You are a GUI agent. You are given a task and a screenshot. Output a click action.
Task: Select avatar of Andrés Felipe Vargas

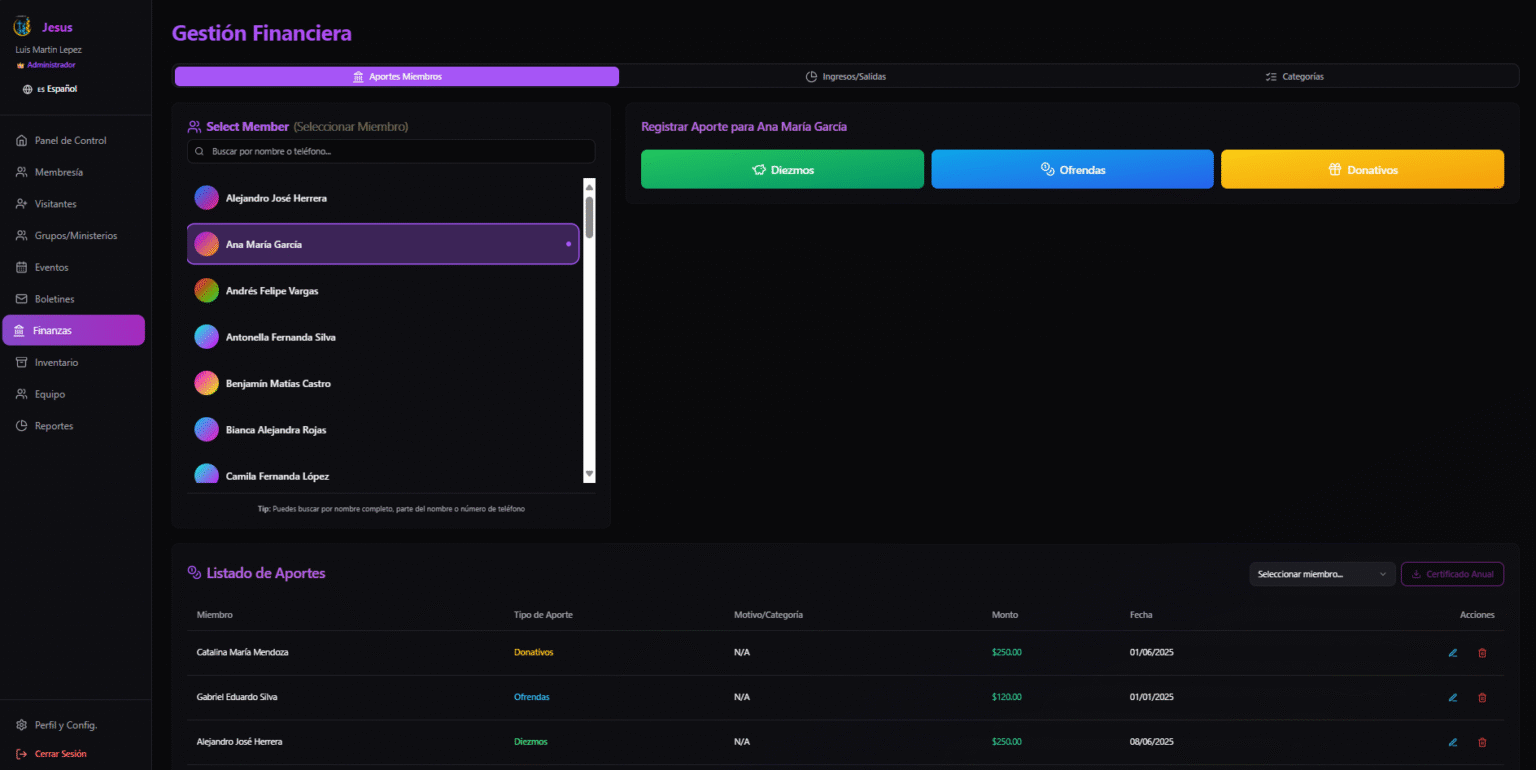[206, 291]
